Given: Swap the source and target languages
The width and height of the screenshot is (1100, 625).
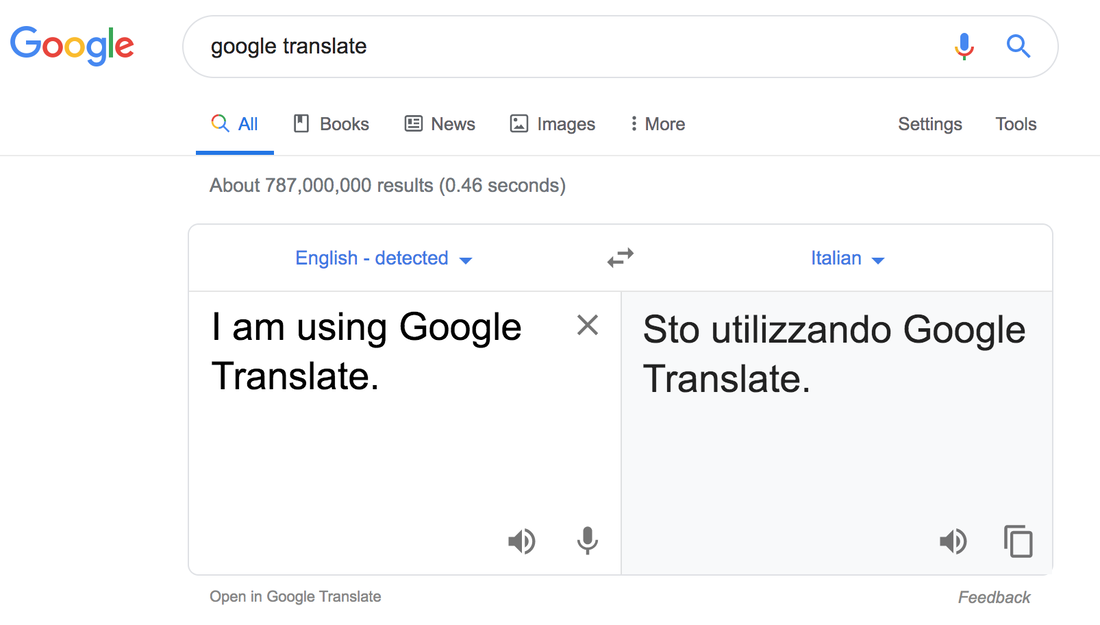Looking at the screenshot, I should (x=620, y=258).
